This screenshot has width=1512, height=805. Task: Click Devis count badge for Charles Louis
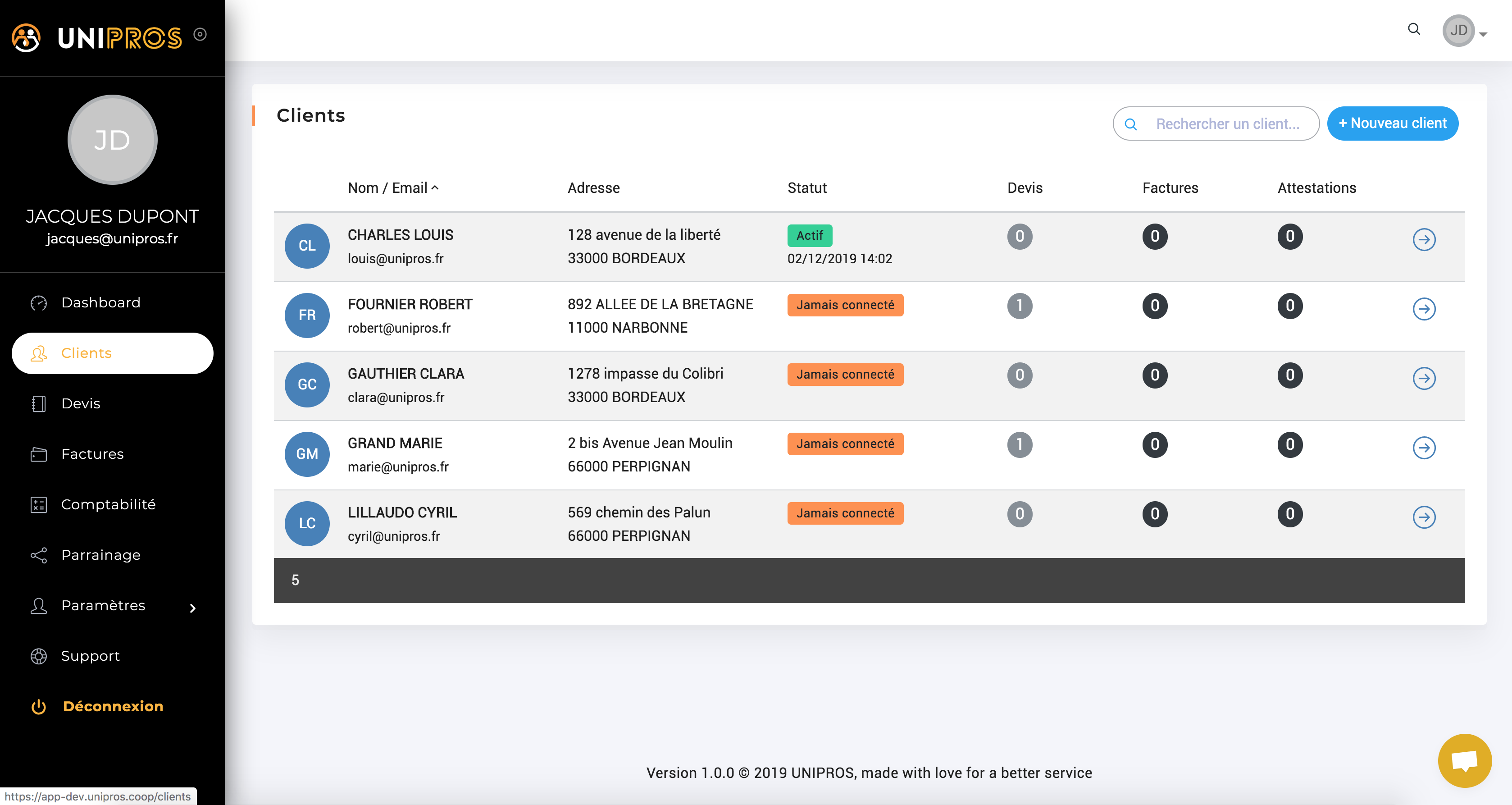[1020, 237]
